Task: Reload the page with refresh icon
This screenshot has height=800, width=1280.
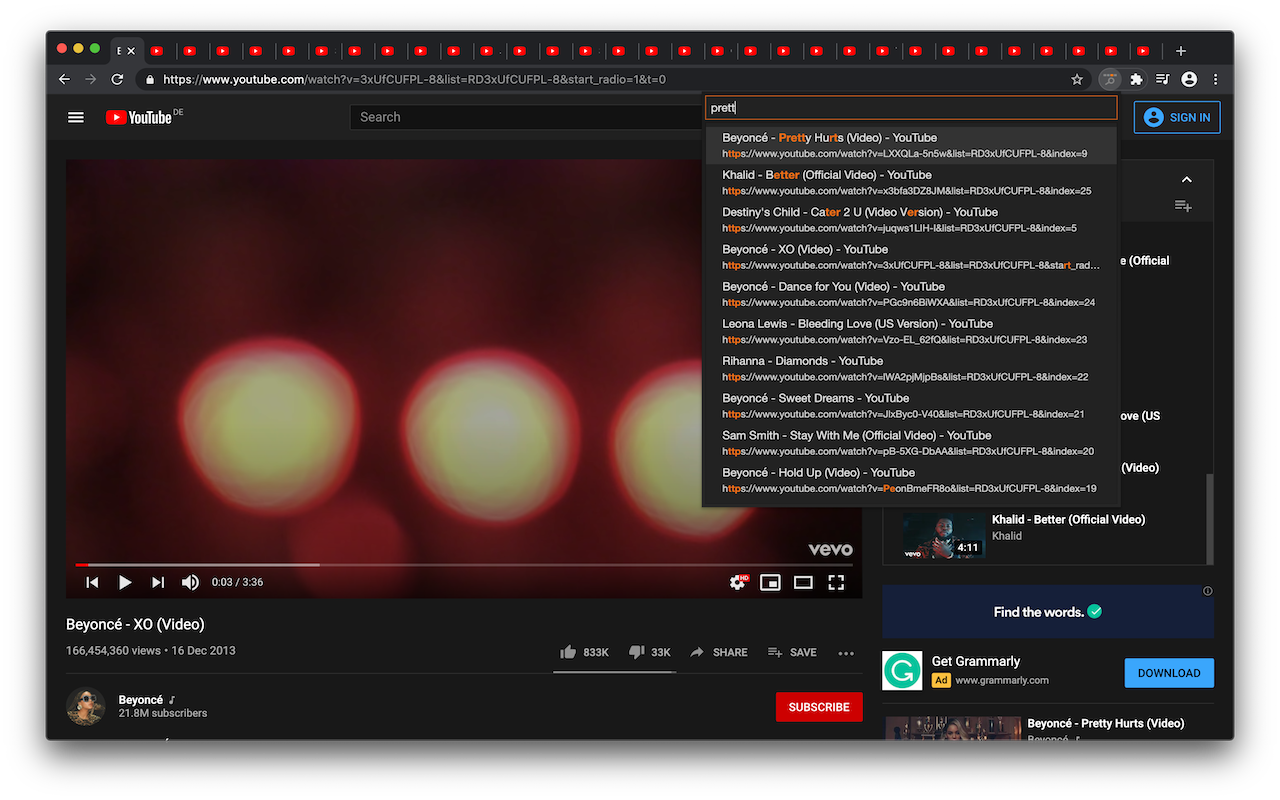Action: coord(117,79)
